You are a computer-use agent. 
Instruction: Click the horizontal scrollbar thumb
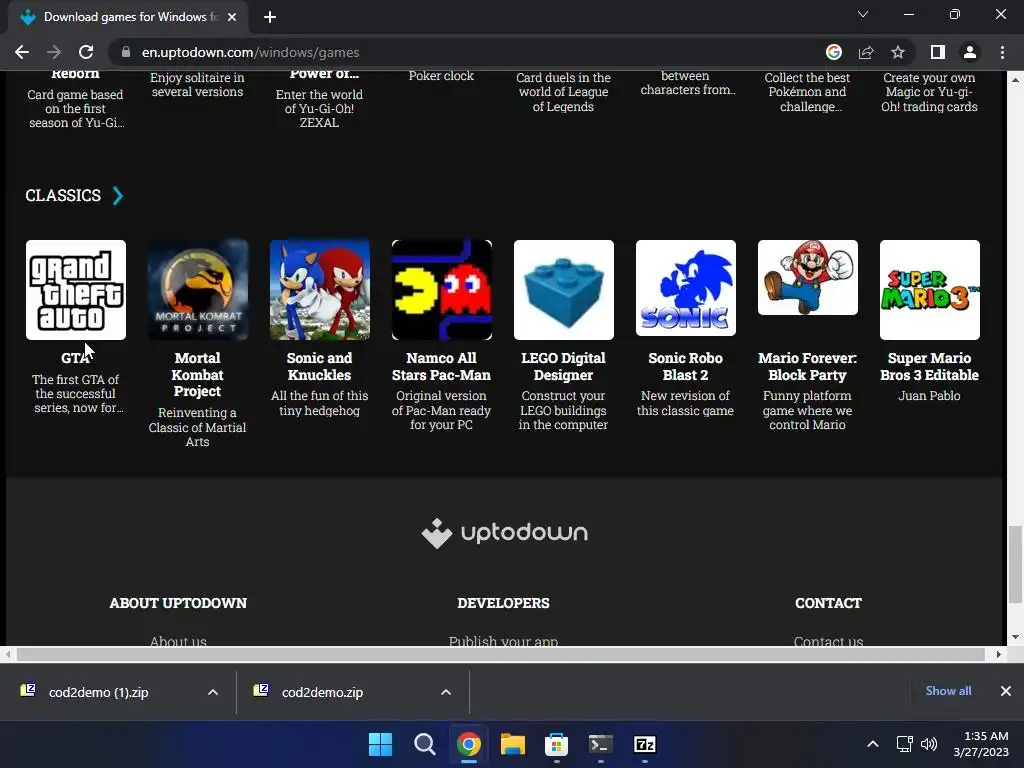[500, 654]
